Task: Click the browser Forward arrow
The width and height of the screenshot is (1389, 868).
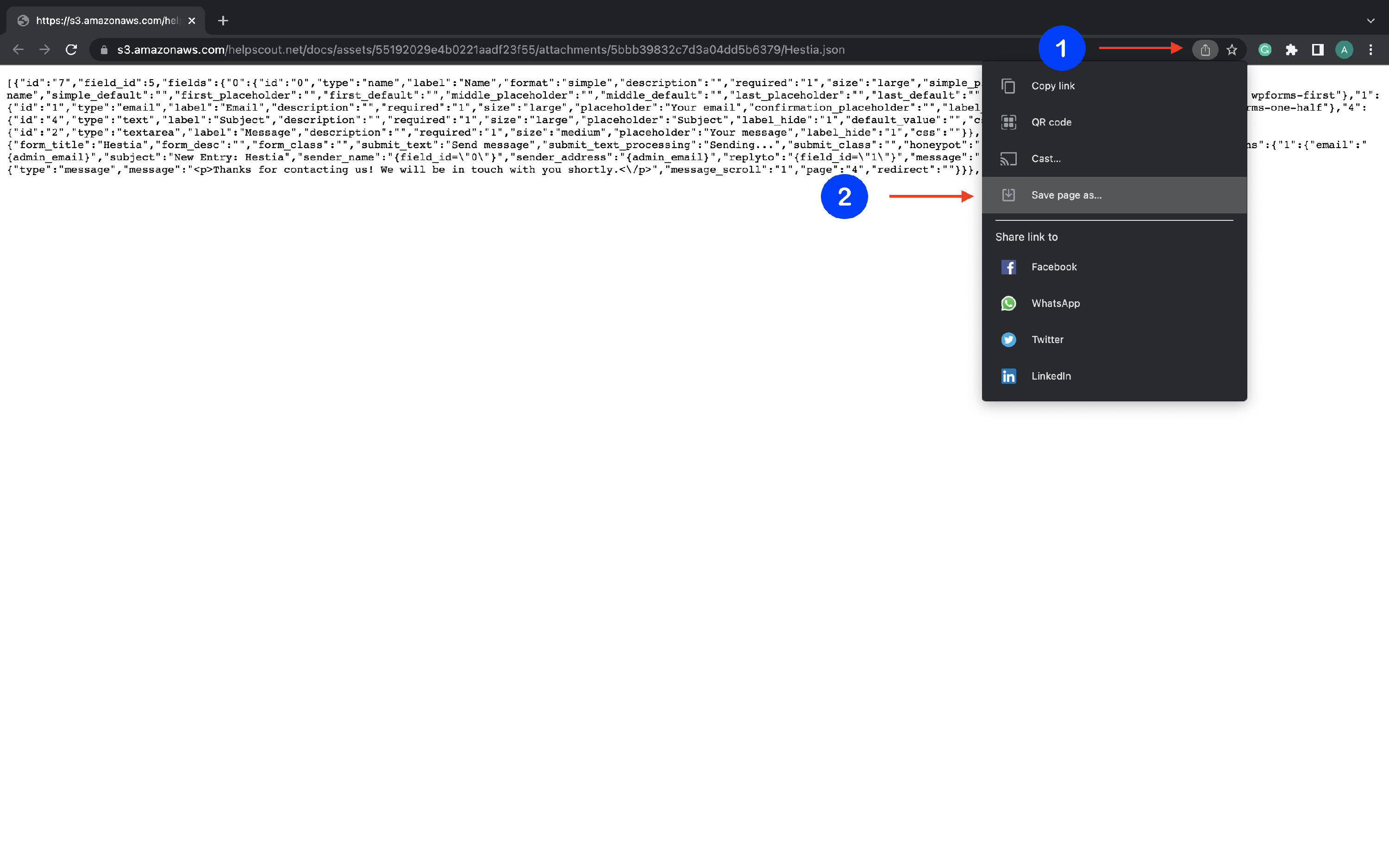Action: pyautogui.click(x=45, y=50)
